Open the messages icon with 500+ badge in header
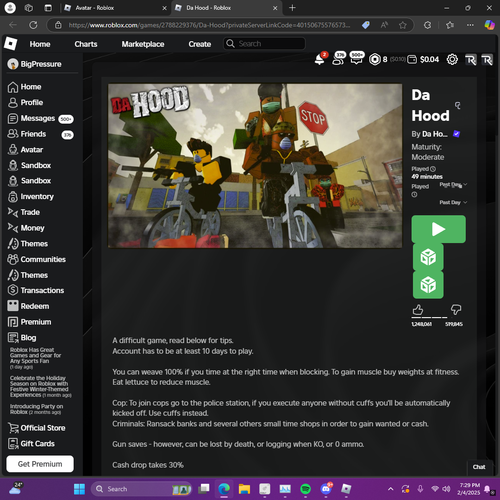The width and height of the screenshot is (500, 500). [x=356, y=59]
